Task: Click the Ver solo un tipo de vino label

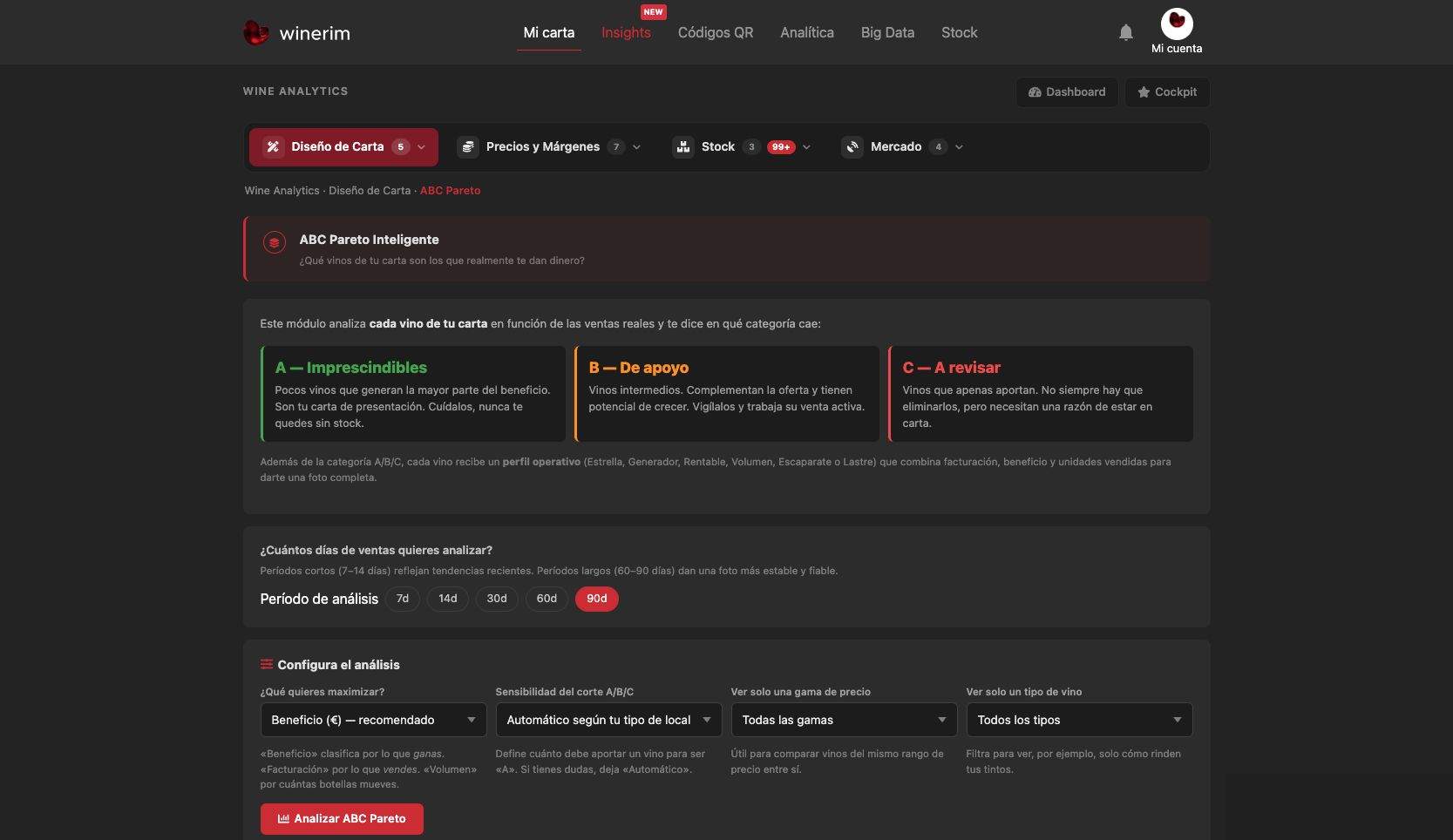Action: pyautogui.click(x=1024, y=692)
